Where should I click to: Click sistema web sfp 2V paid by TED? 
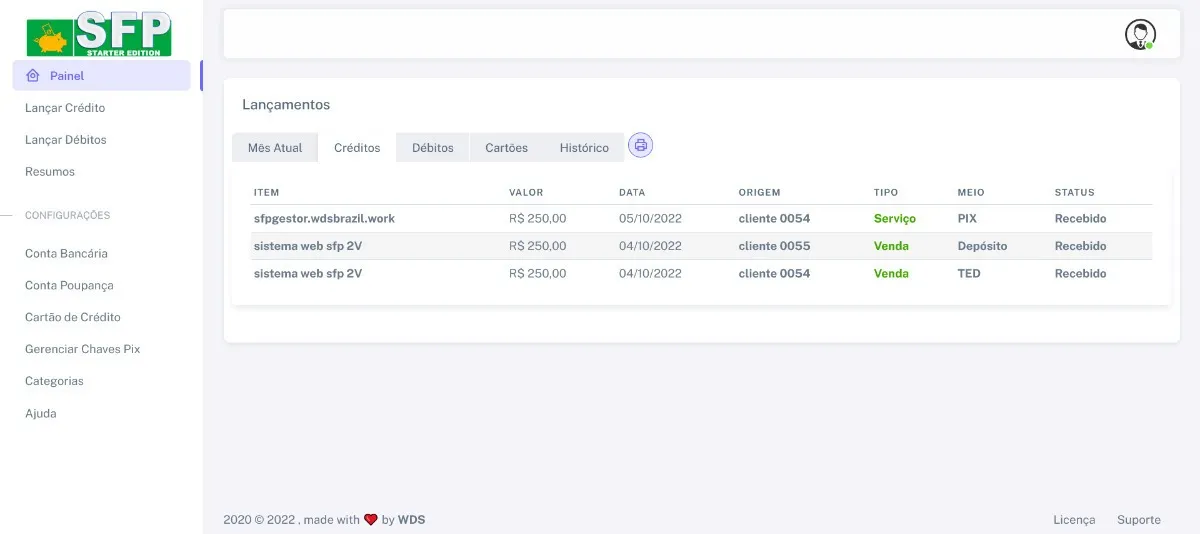(308, 273)
